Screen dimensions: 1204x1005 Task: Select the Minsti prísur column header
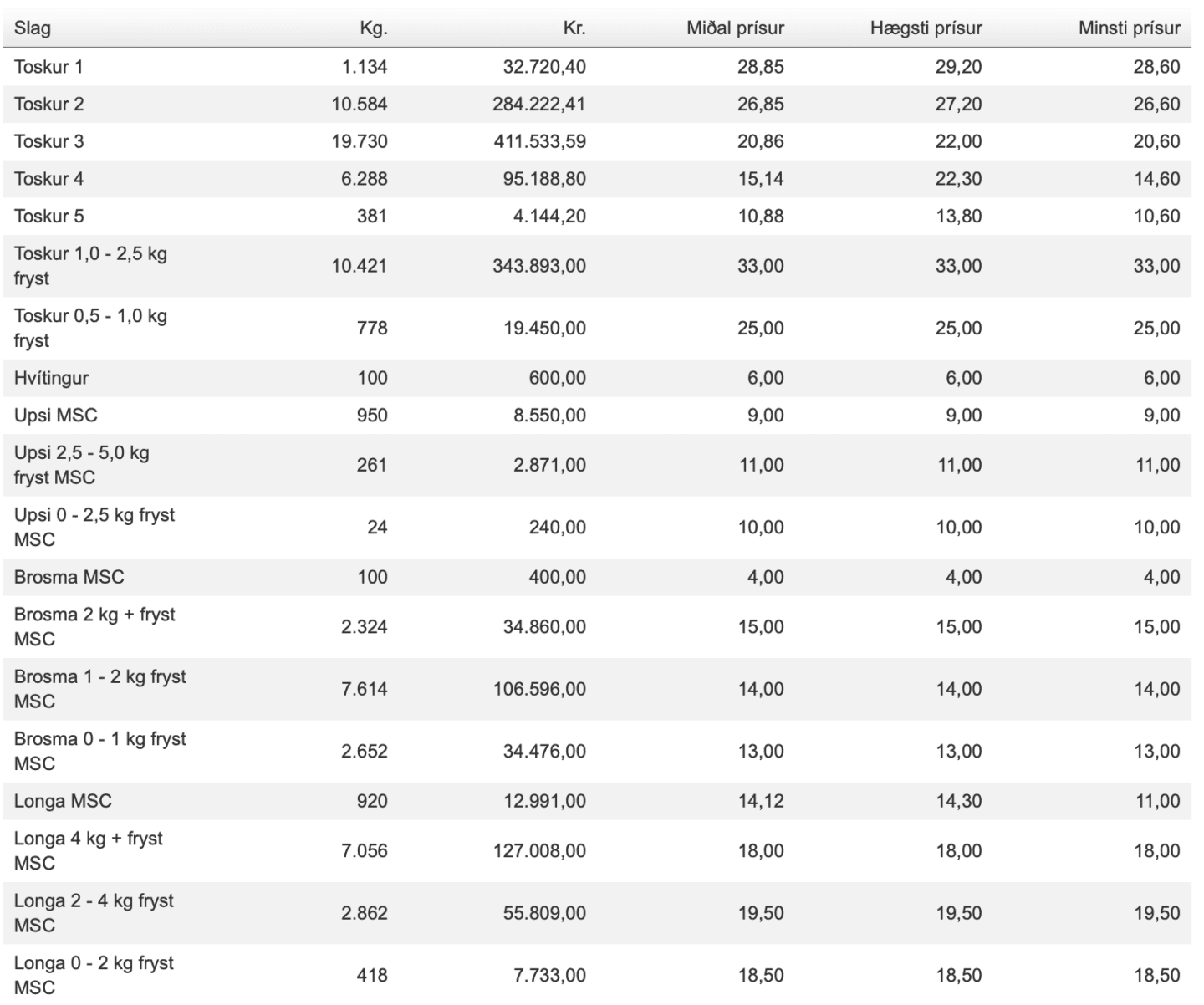tap(1129, 28)
